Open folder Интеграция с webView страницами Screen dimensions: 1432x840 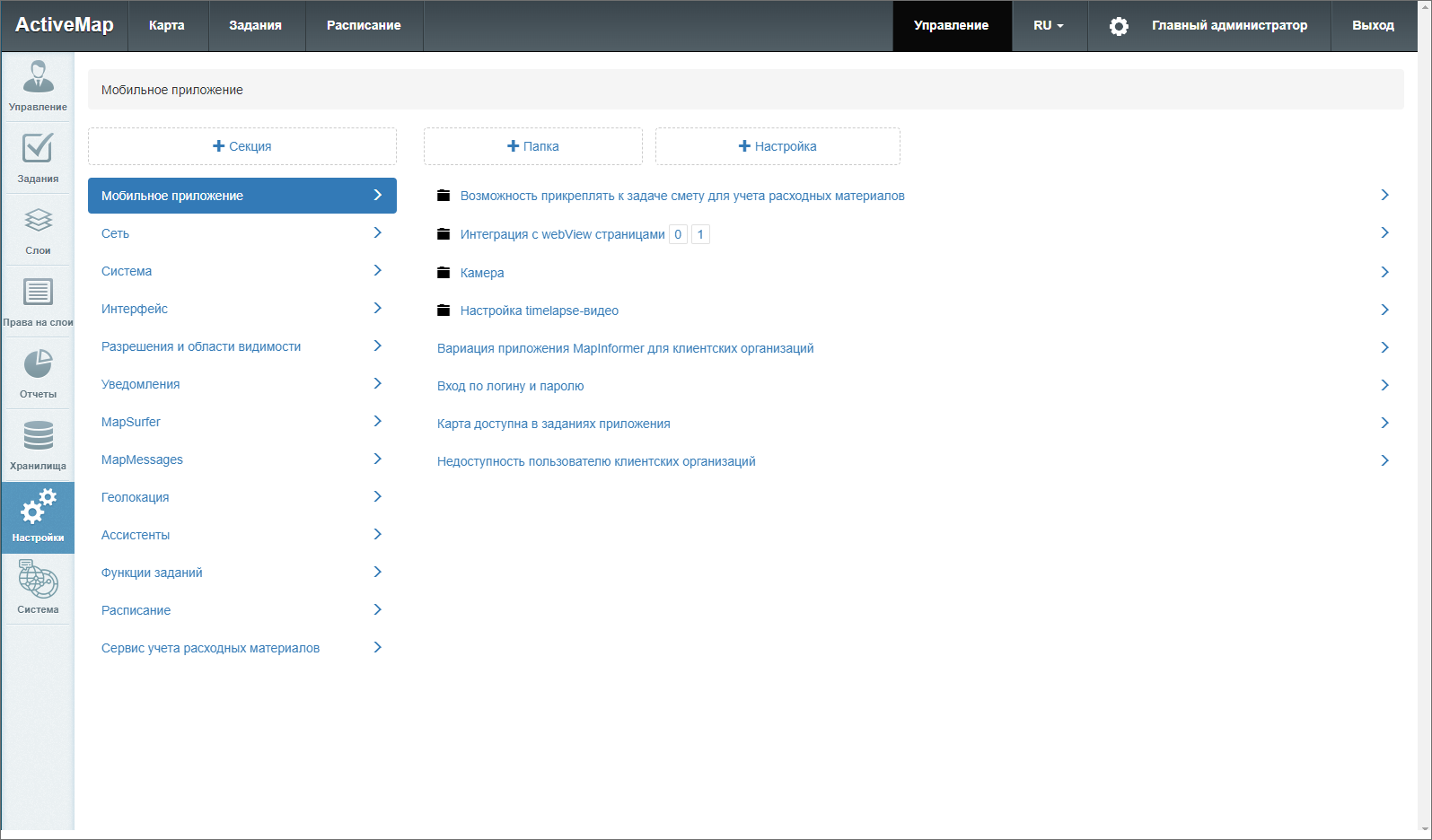pos(562,234)
